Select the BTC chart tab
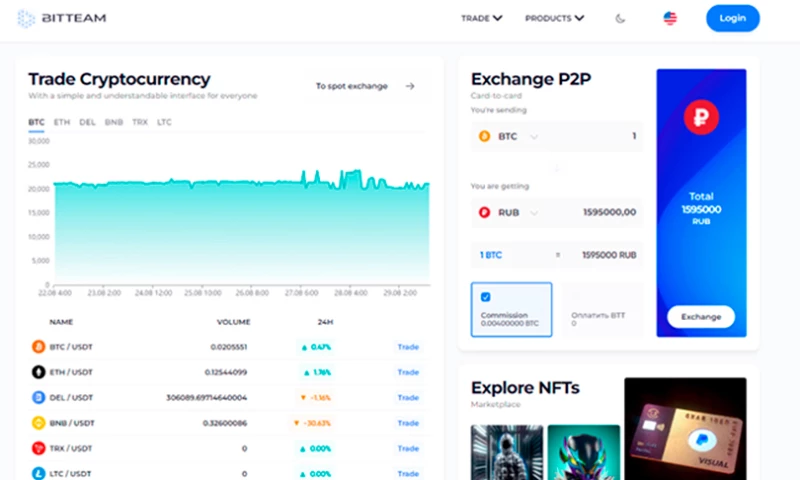Viewport: 800px width, 480px height. point(36,122)
